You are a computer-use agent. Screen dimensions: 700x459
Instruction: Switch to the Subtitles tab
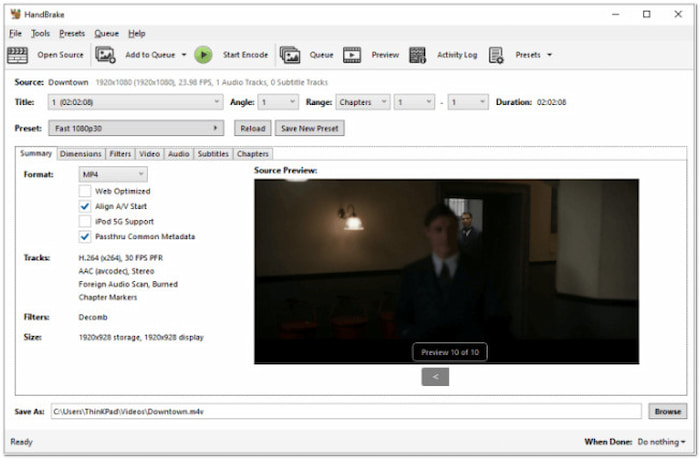point(213,154)
